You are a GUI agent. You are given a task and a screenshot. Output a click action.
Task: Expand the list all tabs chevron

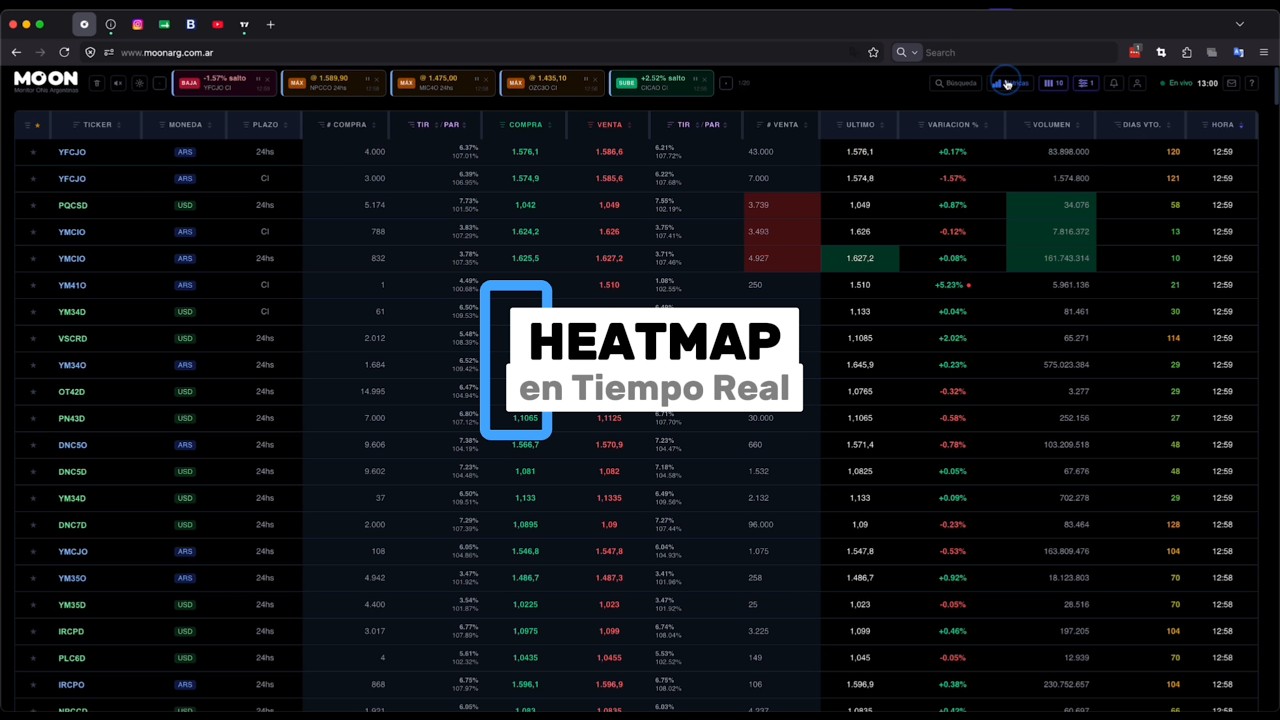(x=1240, y=24)
